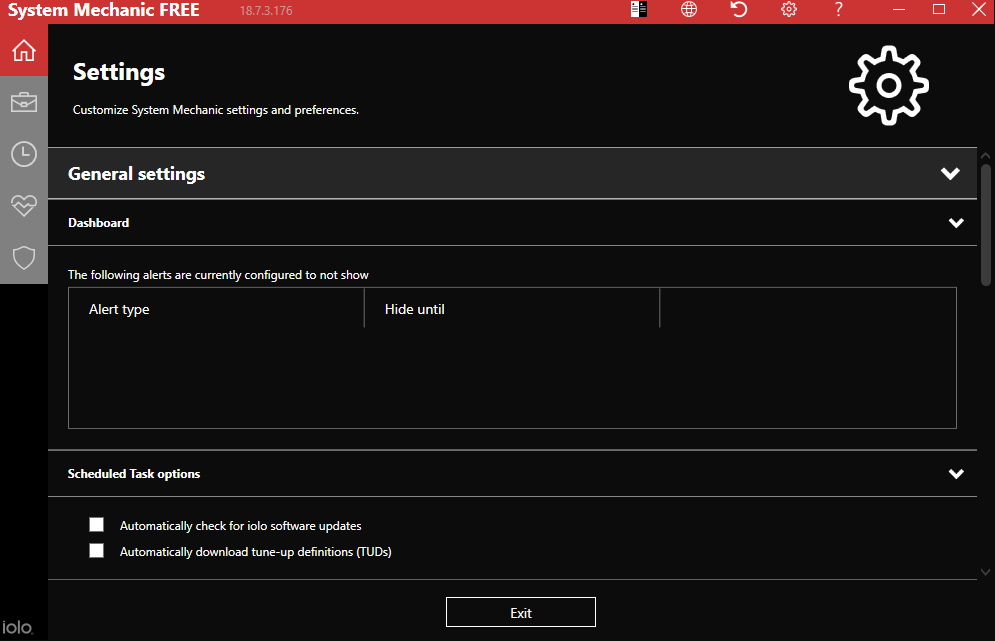
Task: Click the iolo logo in the sidebar corner
Action: [17, 628]
